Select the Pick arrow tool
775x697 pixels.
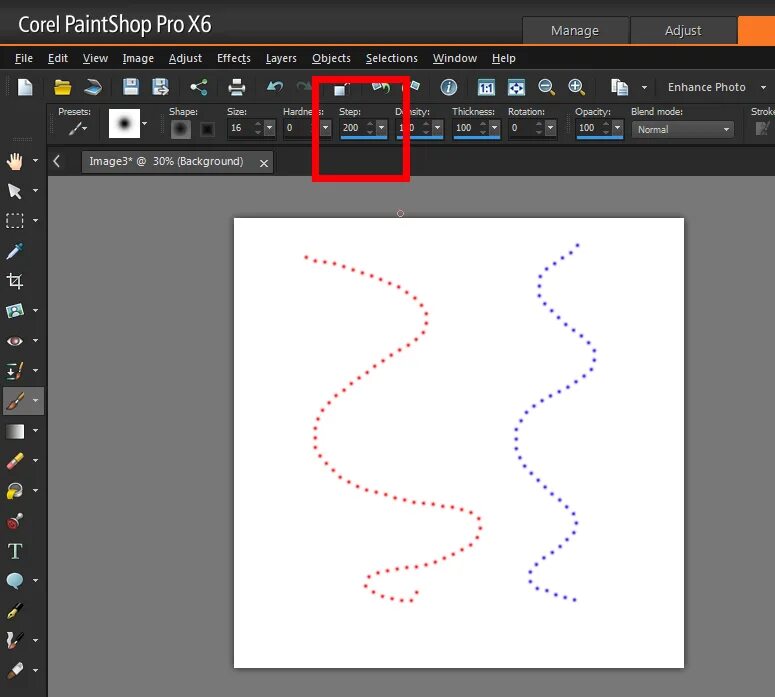pos(14,191)
